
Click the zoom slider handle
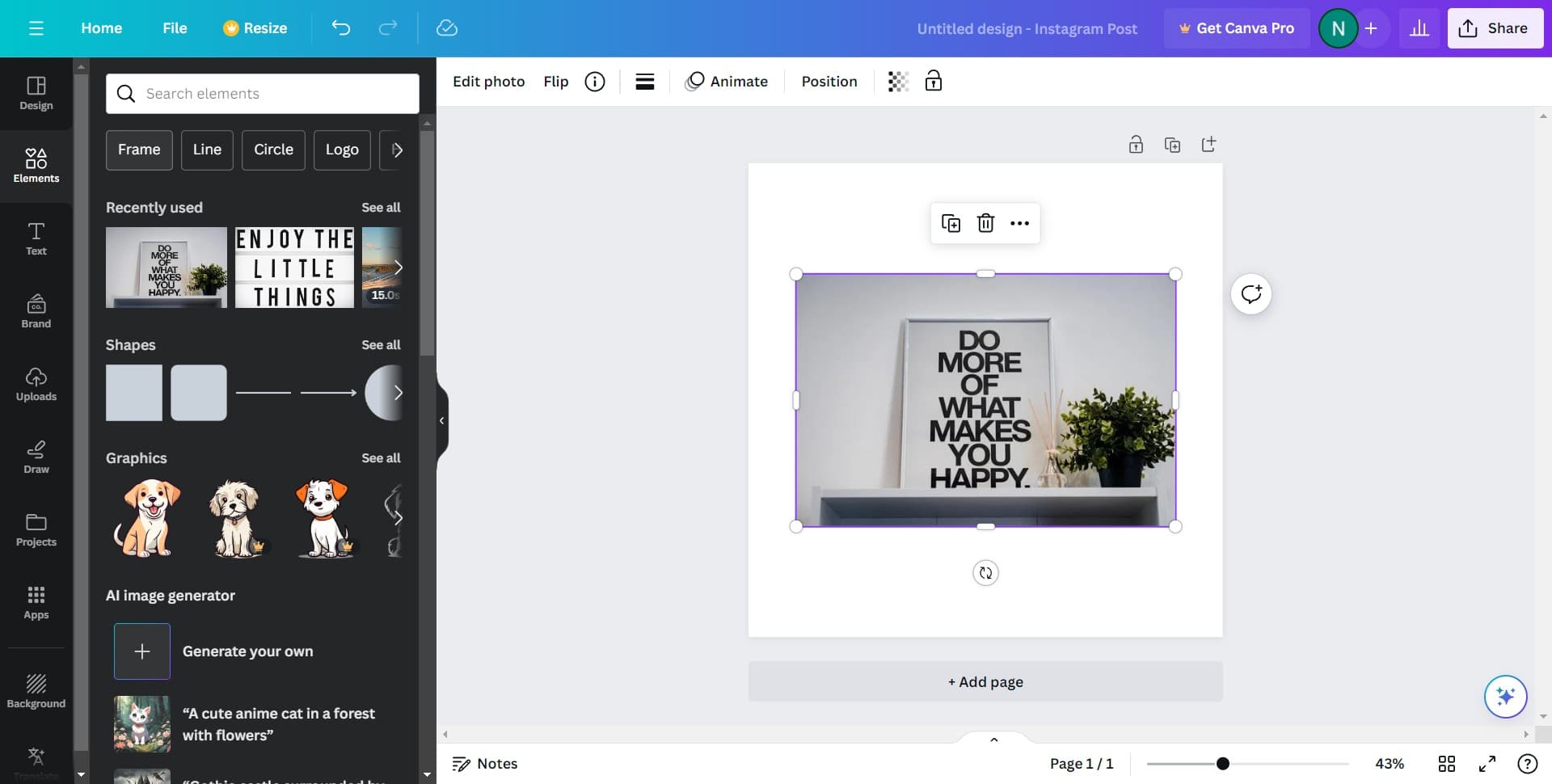click(1222, 764)
